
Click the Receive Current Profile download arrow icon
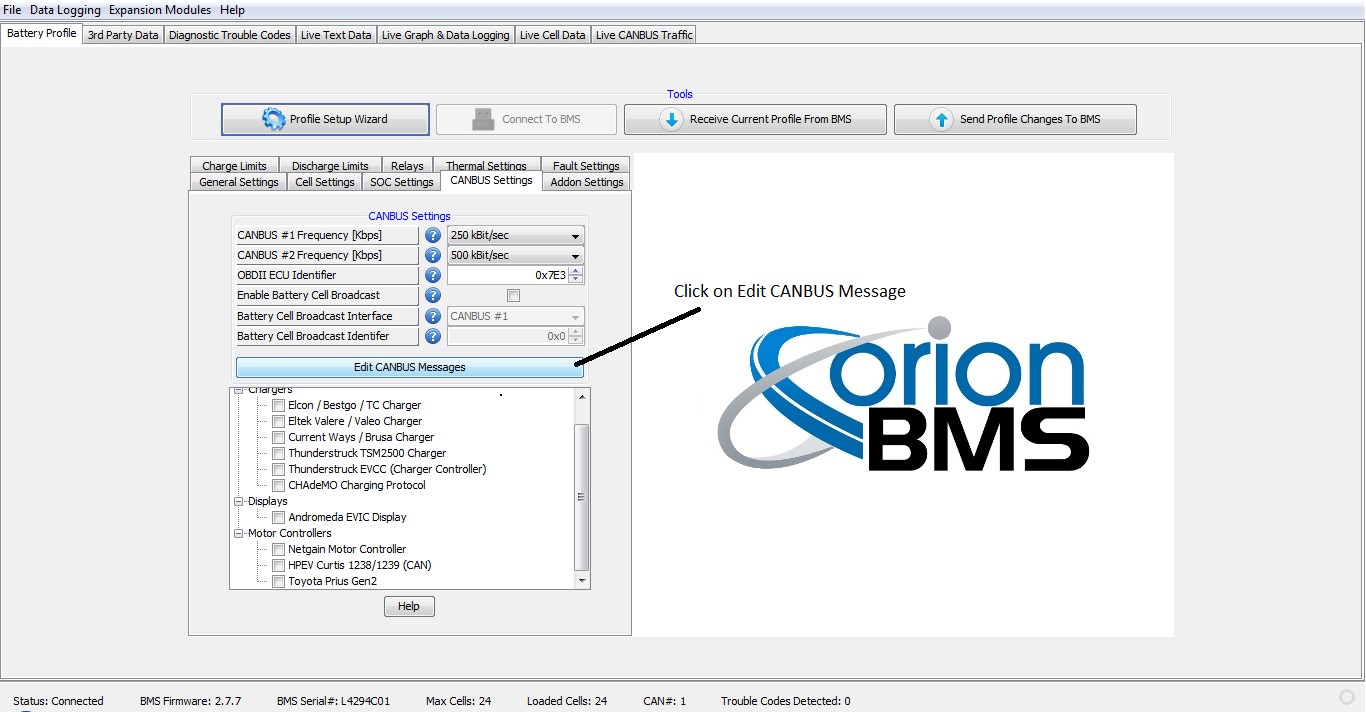tap(671, 119)
